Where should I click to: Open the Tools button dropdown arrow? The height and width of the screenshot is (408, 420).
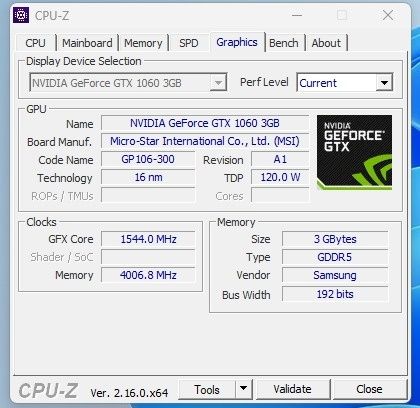point(244,389)
